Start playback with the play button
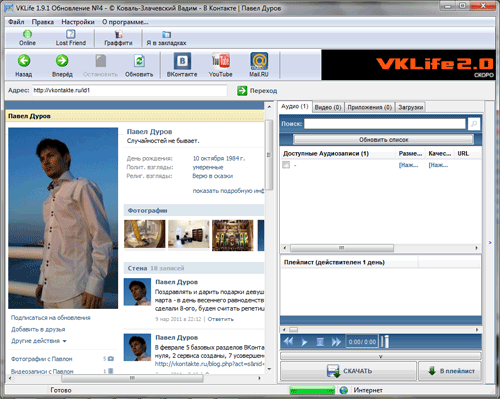This screenshot has width=500, height=399. point(304,342)
